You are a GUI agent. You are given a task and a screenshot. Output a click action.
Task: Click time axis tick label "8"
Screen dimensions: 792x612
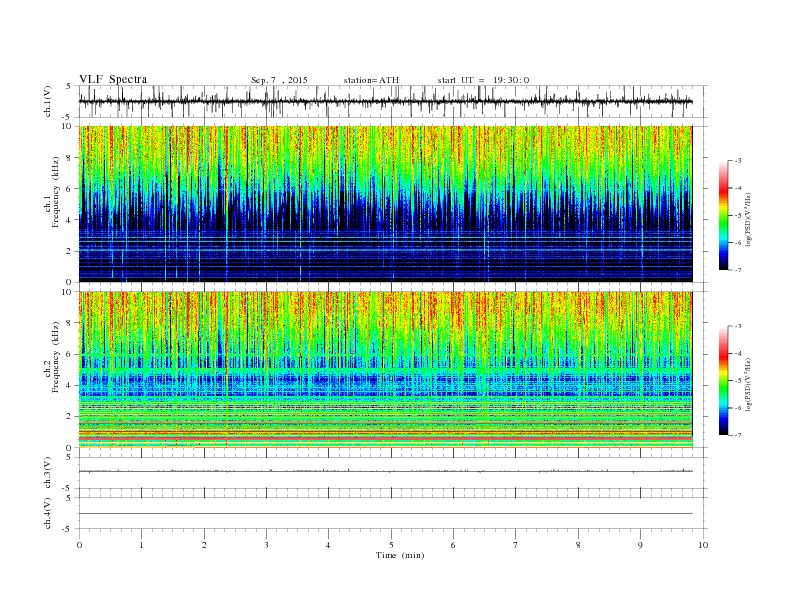(x=578, y=545)
